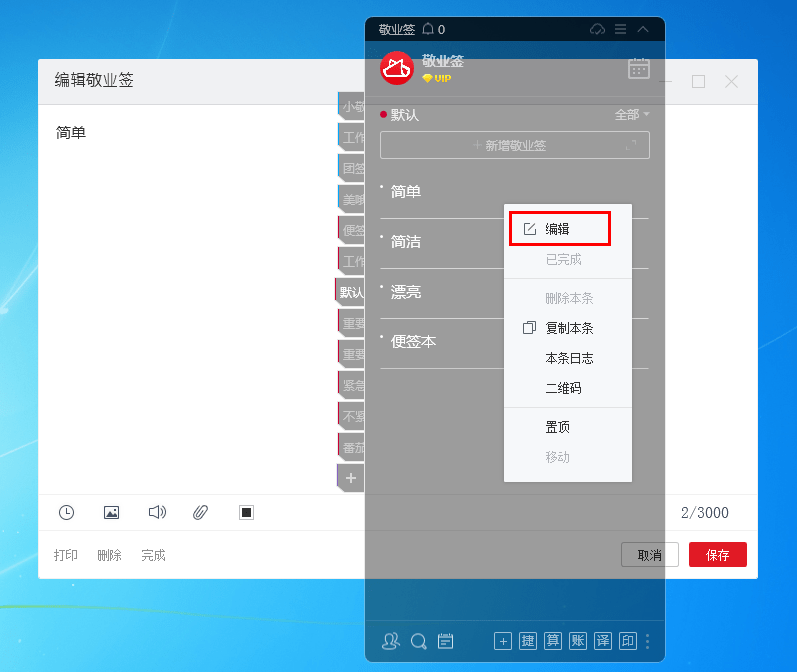The image size is (797, 672).
Task: Pin the note with 置顶
Action: click(557, 426)
